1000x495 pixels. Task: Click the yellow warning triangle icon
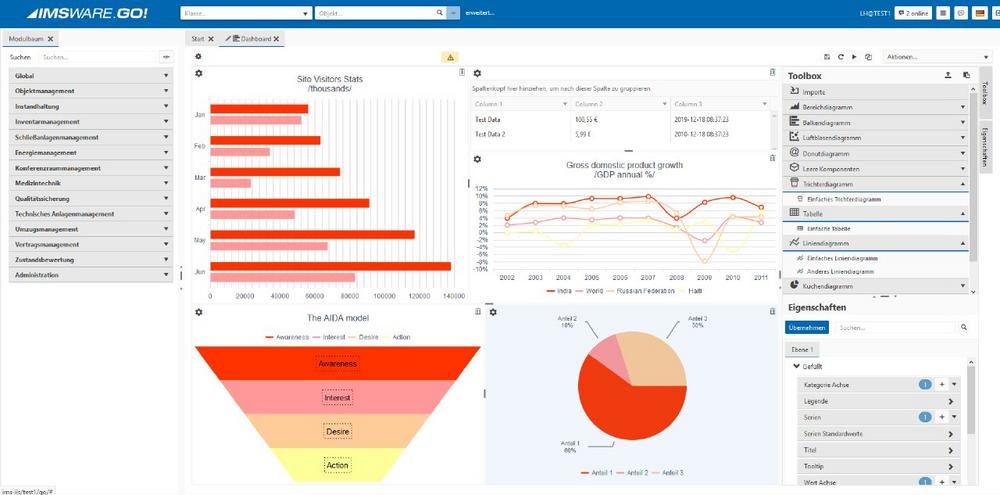point(450,57)
